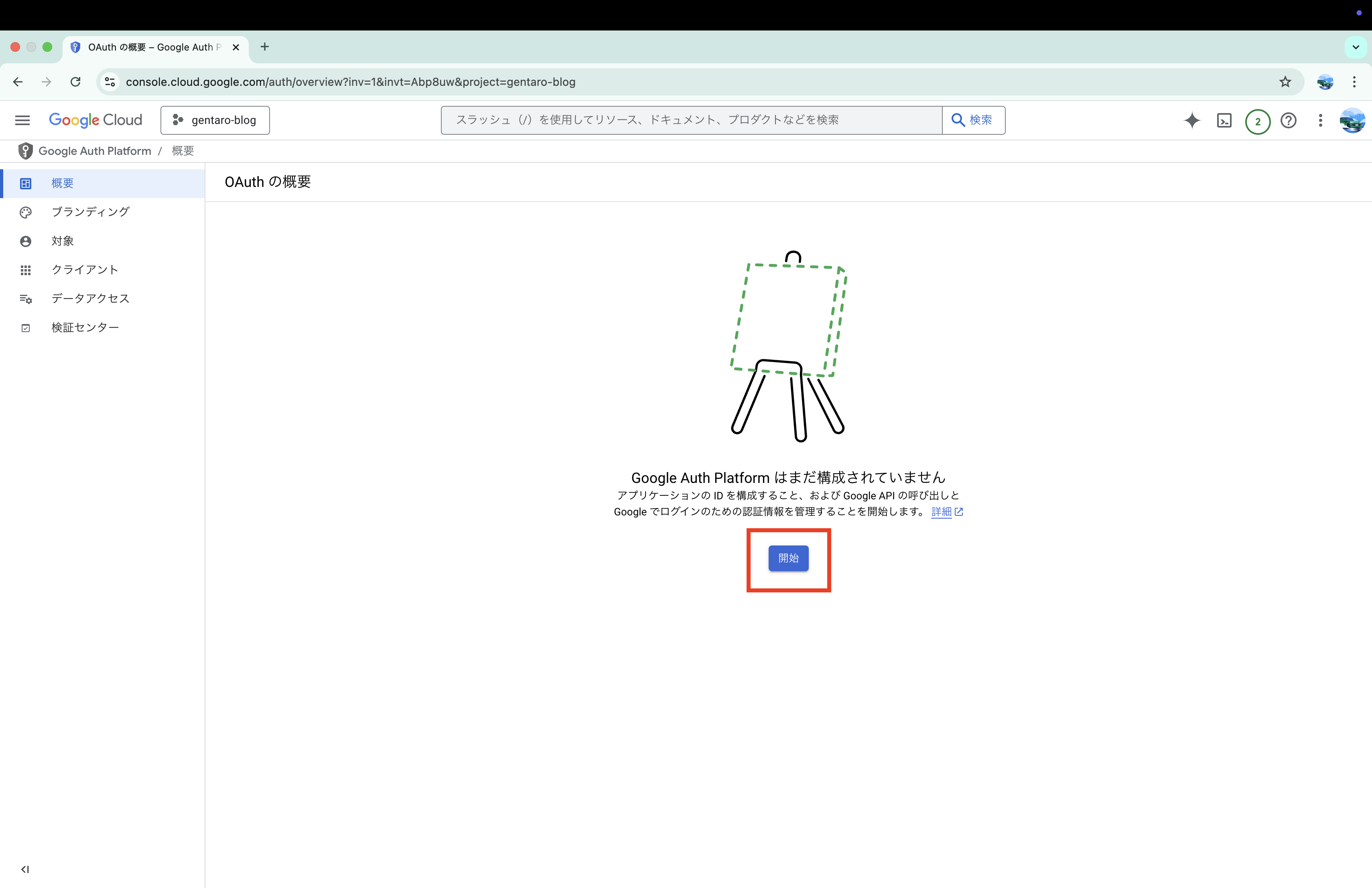This screenshot has height=888, width=1372.
Task: Open the Google account avatar in console header
Action: [1352, 120]
